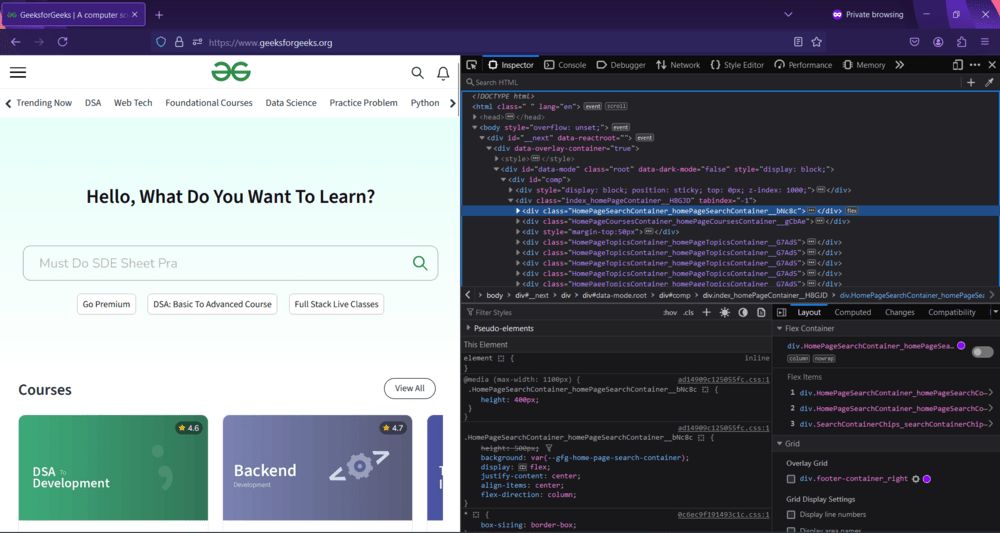Open the Firefox account icon
Viewport: 1000px width, 533px height.
coord(938,42)
